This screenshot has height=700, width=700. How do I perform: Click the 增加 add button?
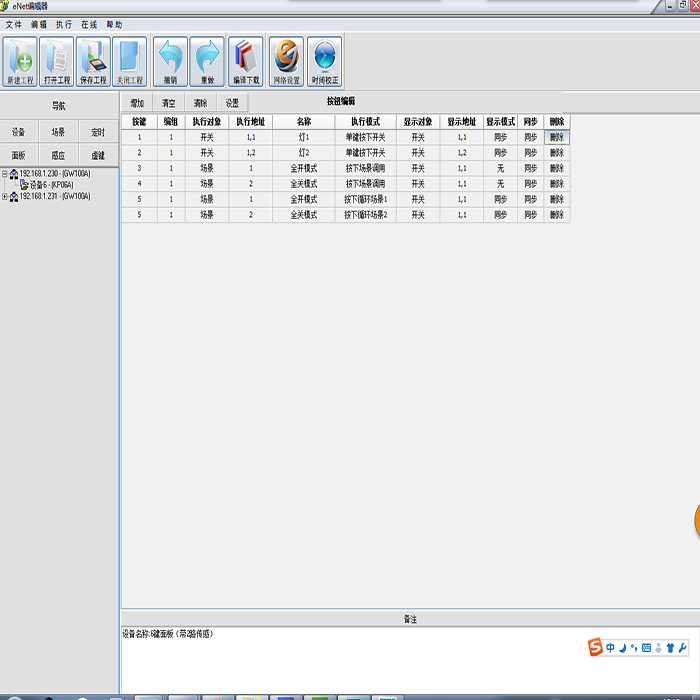[137, 103]
